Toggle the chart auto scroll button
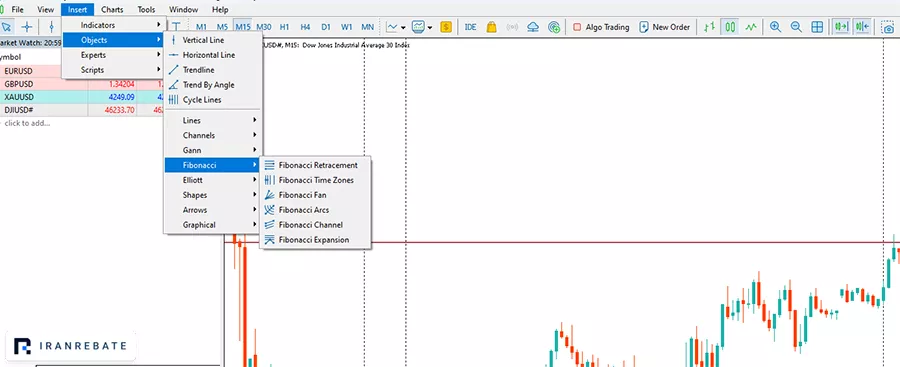The height and width of the screenshot is (367, 900). point(841,27)
